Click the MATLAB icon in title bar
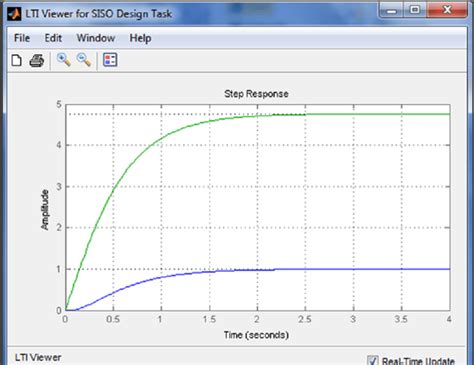474x365 pixels. (14, 14)
